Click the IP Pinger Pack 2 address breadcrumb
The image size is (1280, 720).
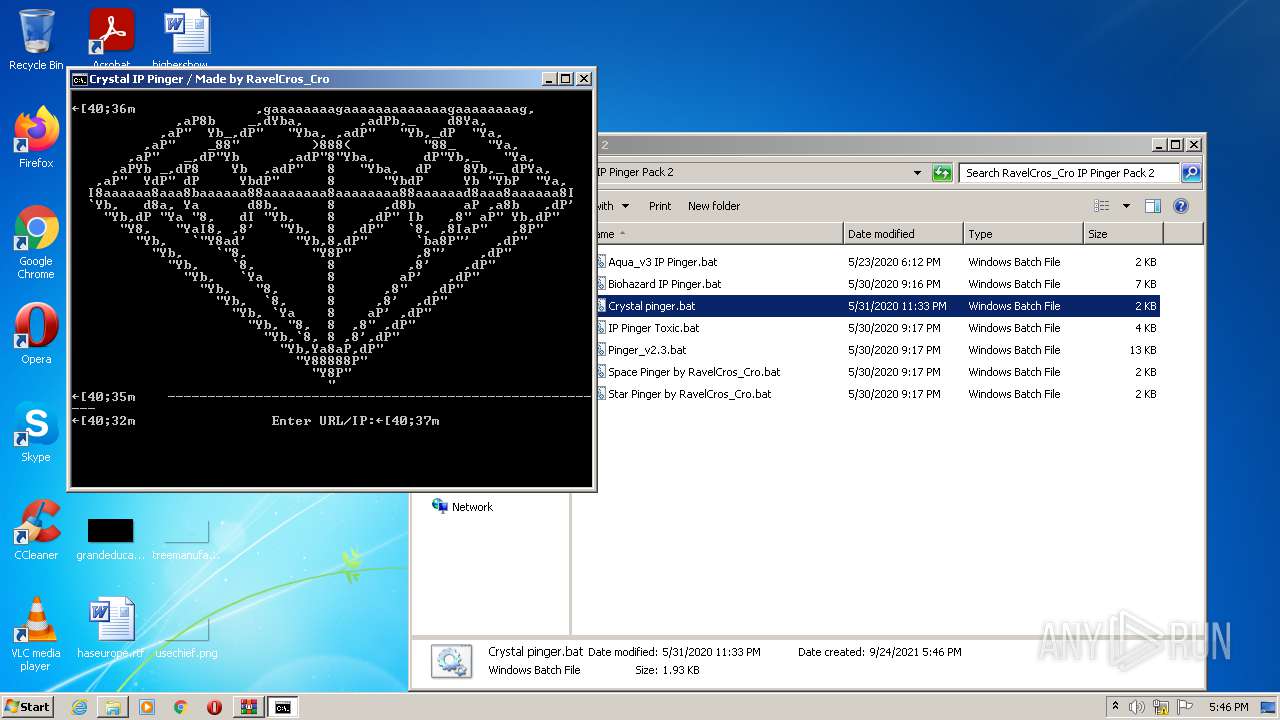click(636, 172)
